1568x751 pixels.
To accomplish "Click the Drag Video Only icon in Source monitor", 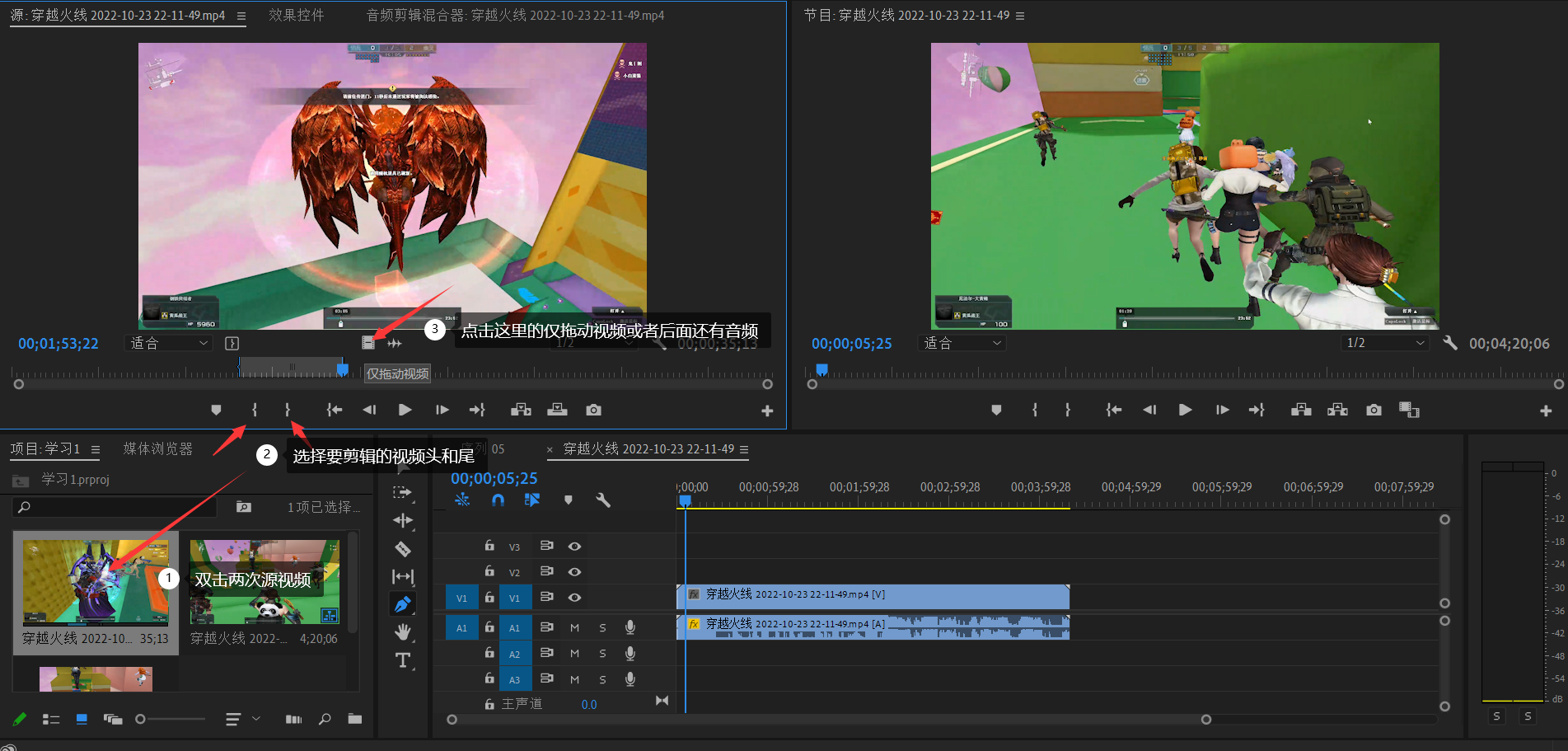I will click(368, 343).
